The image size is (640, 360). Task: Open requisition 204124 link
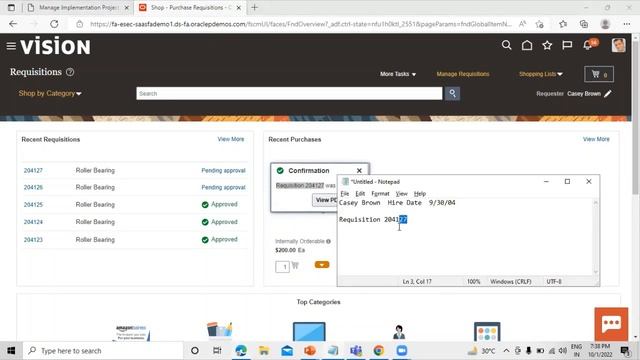click(33, 222)
